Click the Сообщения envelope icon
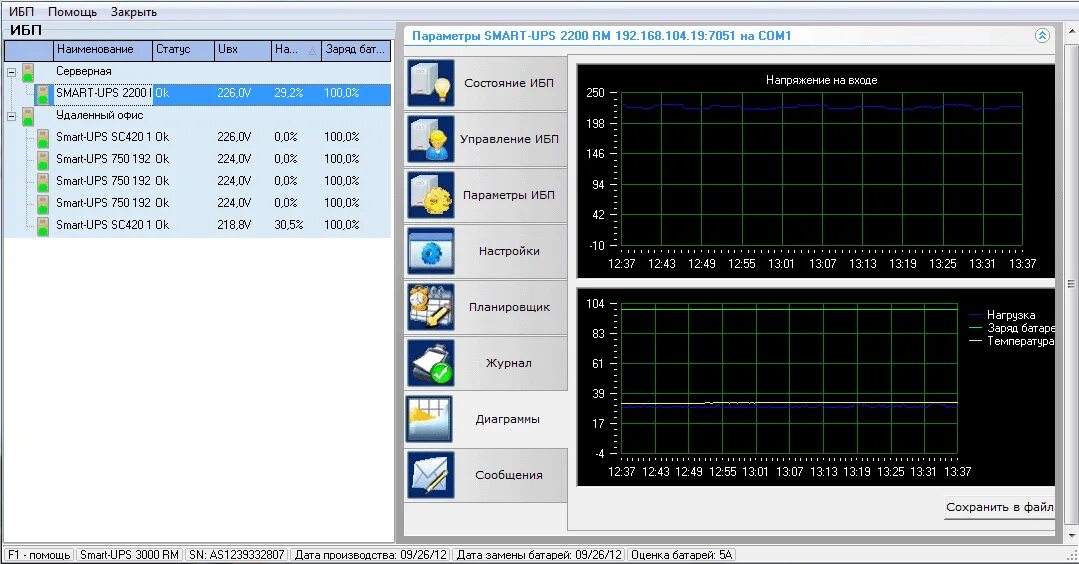The width and height of the screenshot is (1079, 564). [430, 475]
